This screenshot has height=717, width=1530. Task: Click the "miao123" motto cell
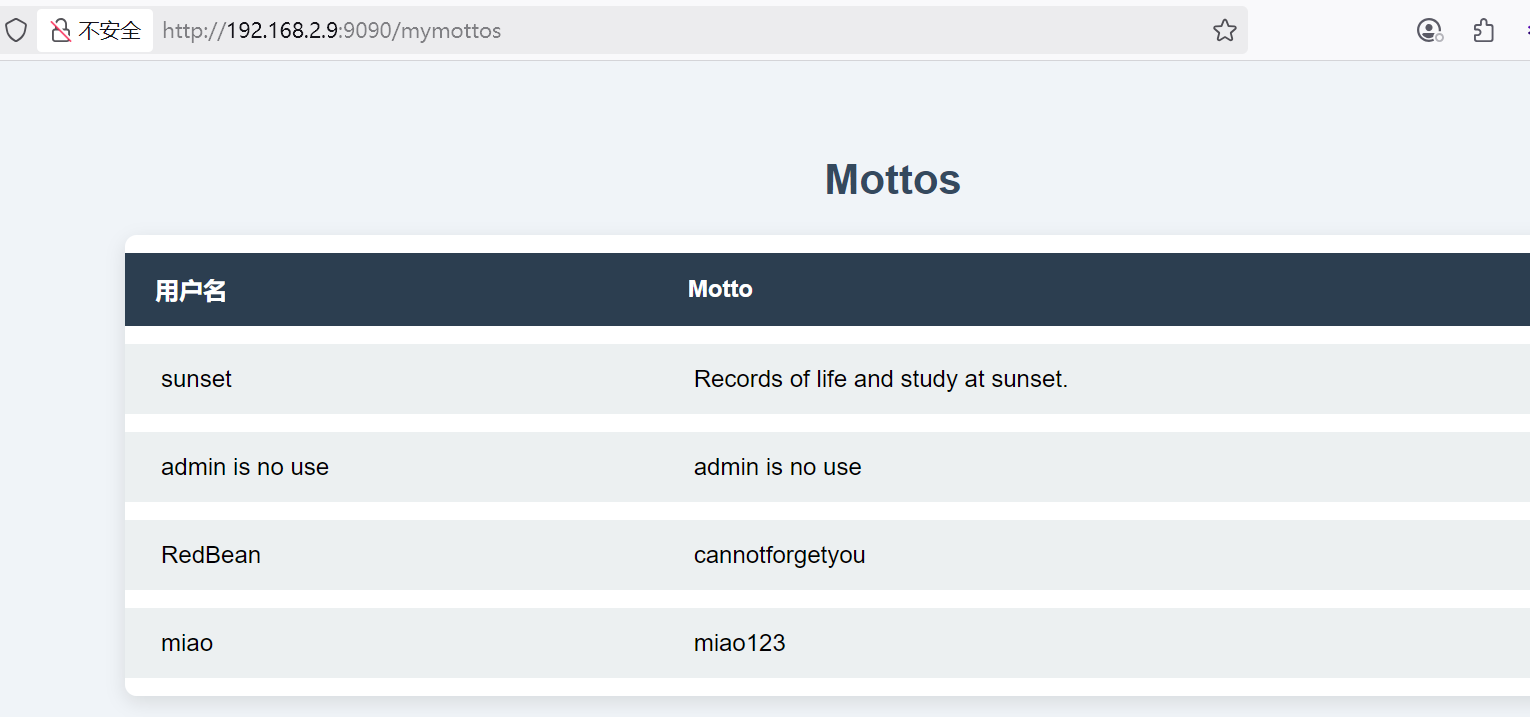[x=739, y=643]
